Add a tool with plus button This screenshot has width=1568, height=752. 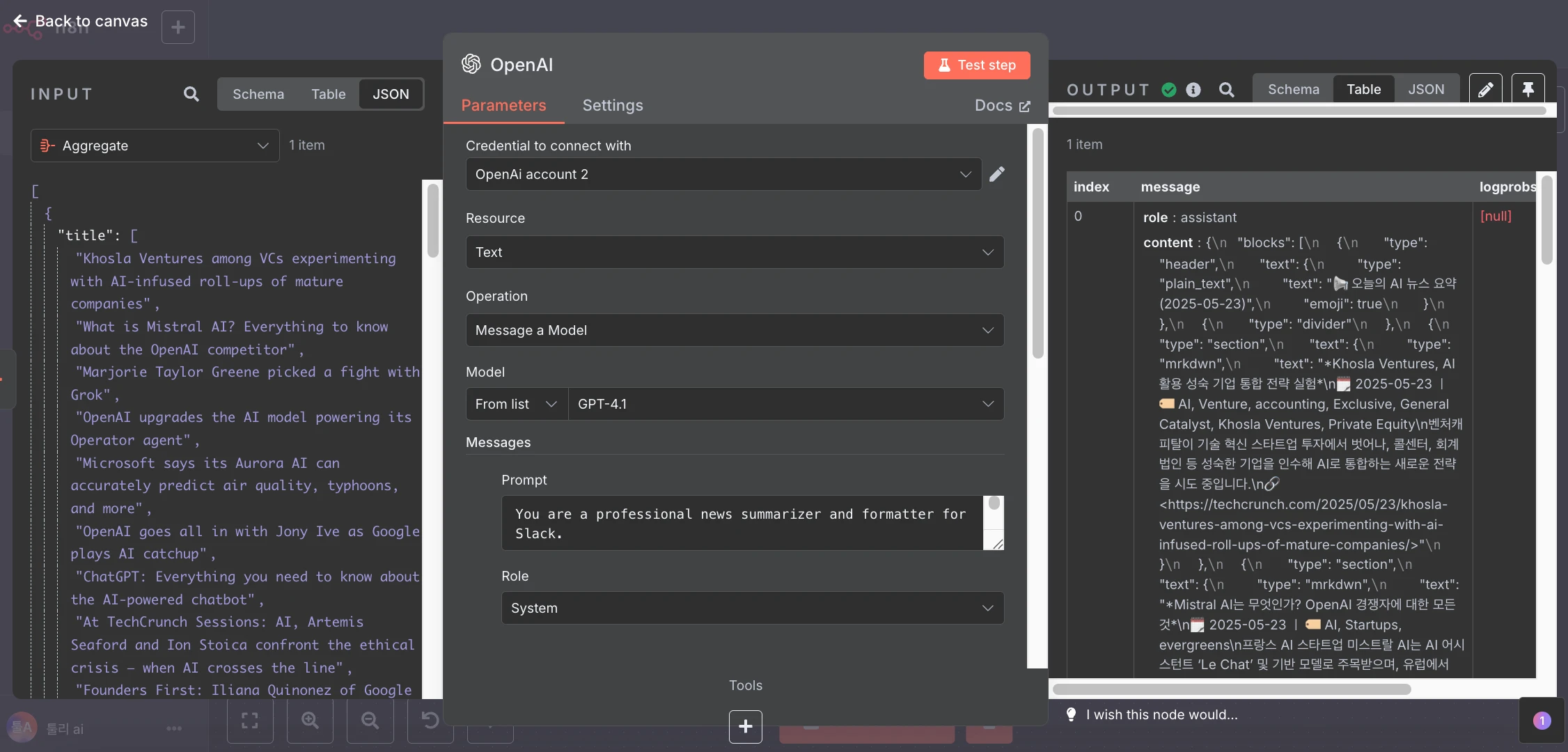tap(746, 726)
